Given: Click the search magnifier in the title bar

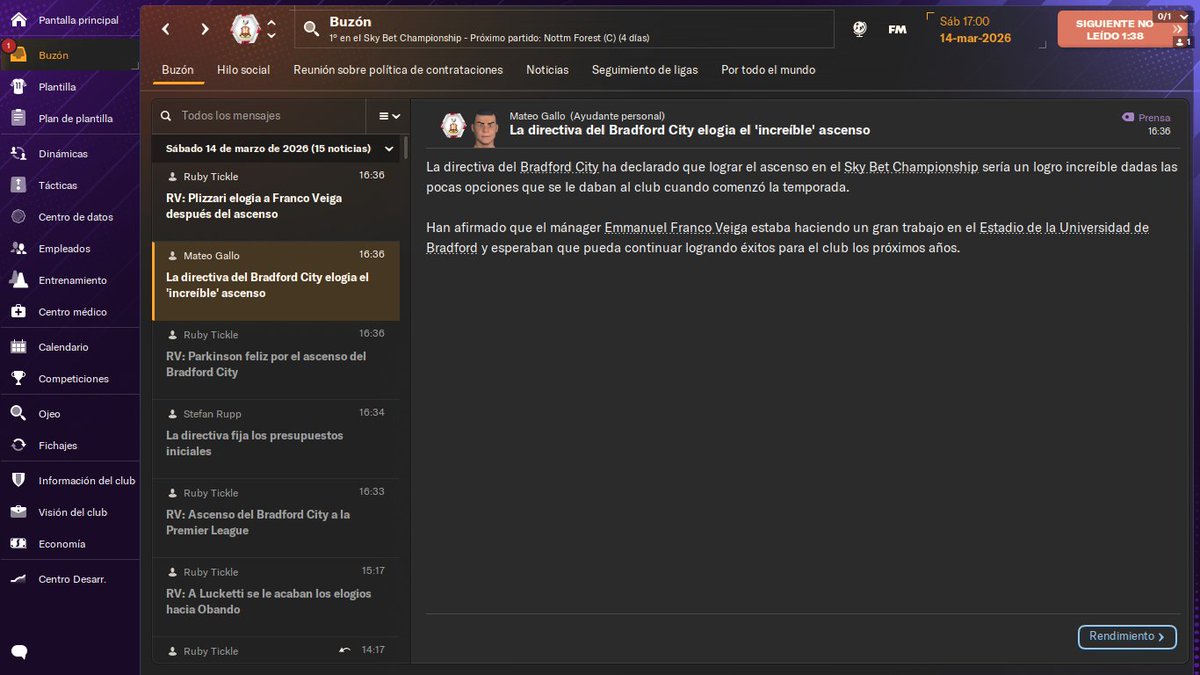Looking at the screenshot, I should pyautogui.click(x=311, y=29).
